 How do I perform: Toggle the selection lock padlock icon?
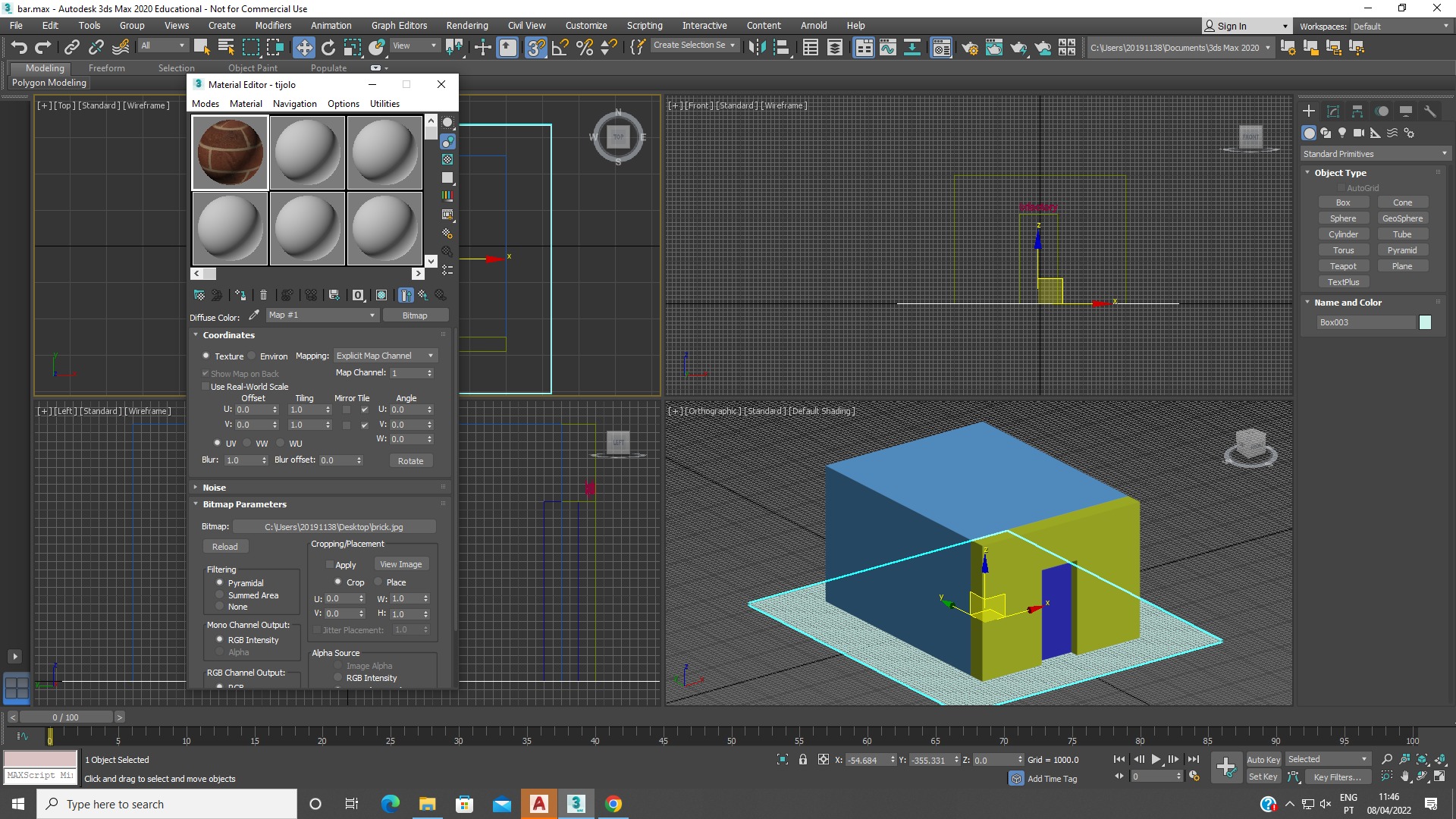pos(803,759)
